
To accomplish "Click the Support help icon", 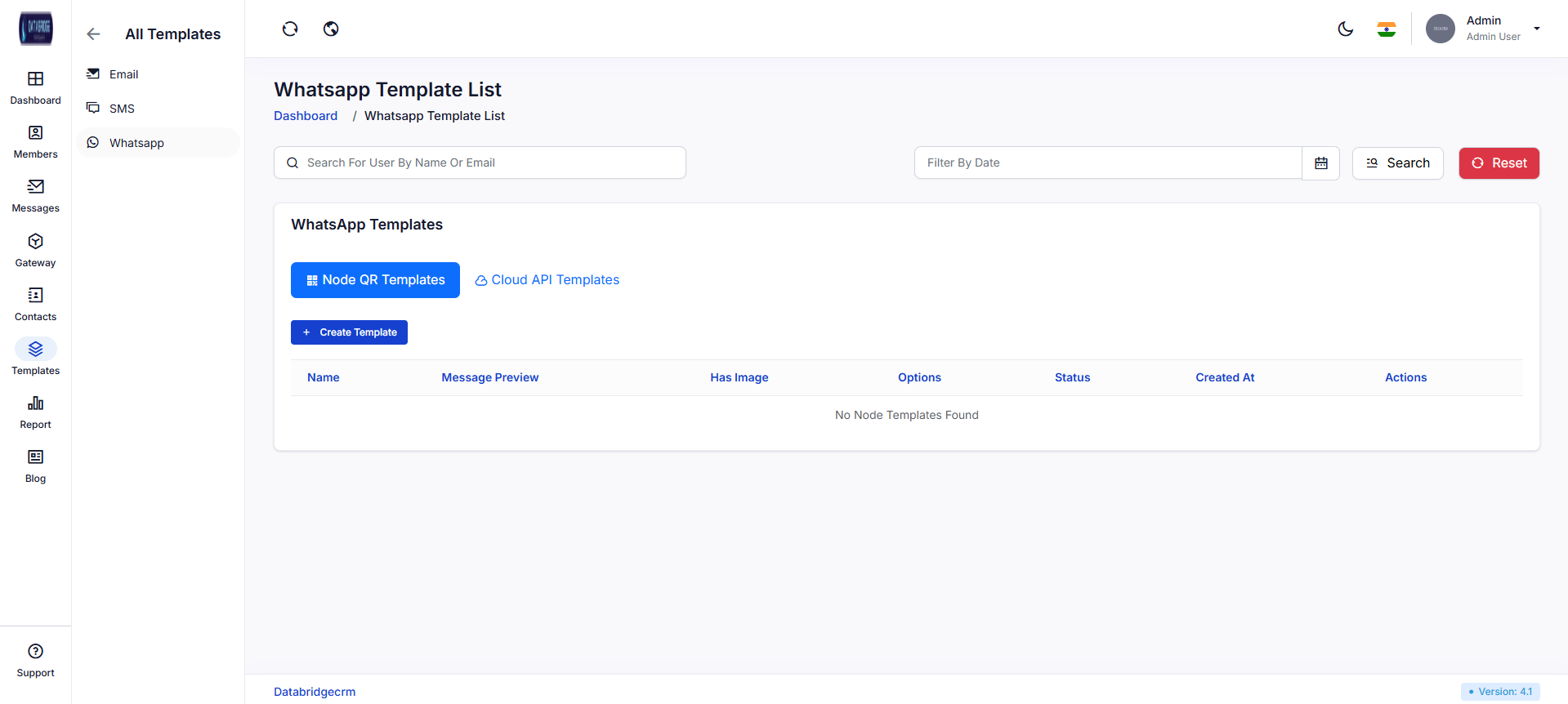I will point(35,652).
